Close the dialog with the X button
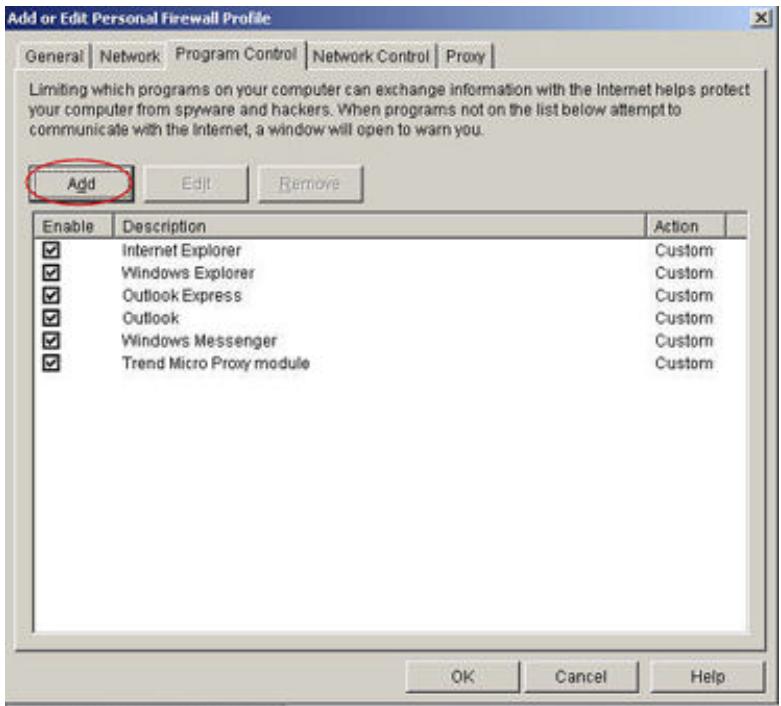This screenshot has height=706, width=781. [x=761, y=18]
